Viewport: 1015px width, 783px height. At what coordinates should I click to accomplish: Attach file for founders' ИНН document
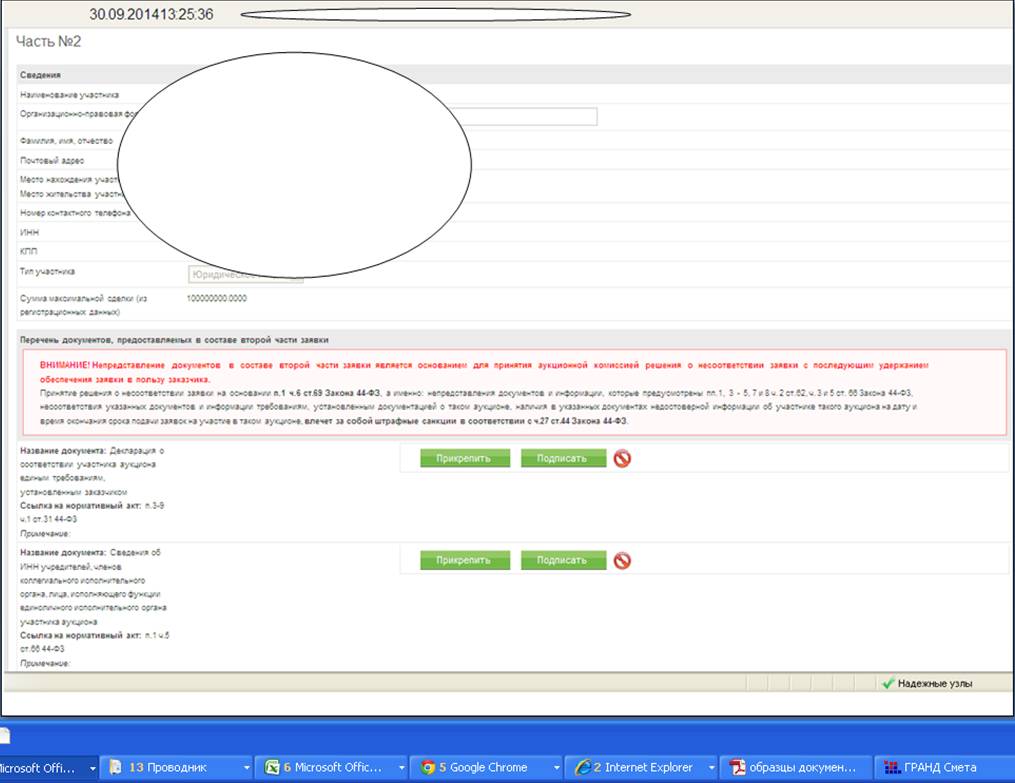(x=464, y=561)
